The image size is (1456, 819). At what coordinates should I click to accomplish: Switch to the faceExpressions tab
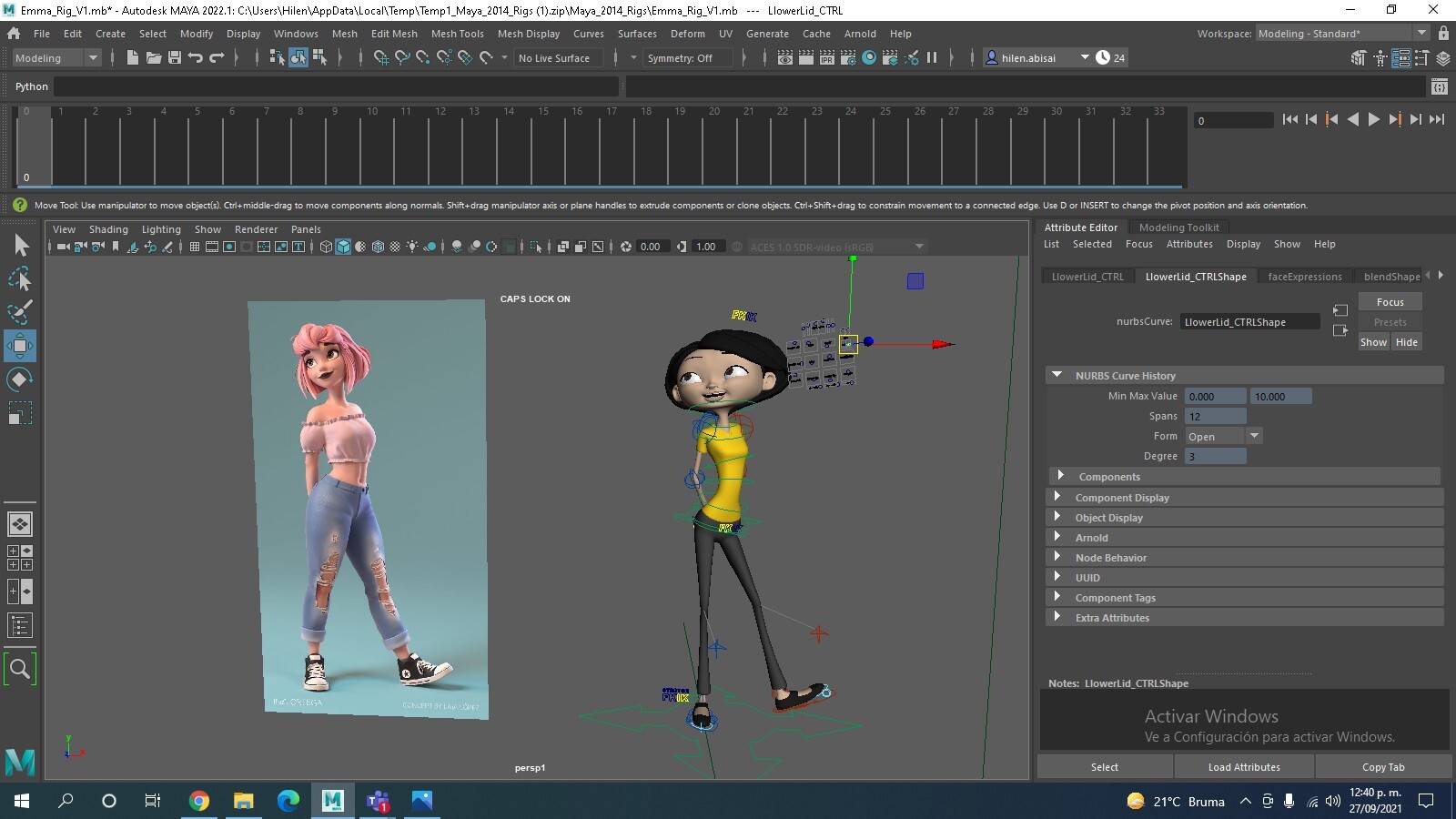click(1305, 277)
